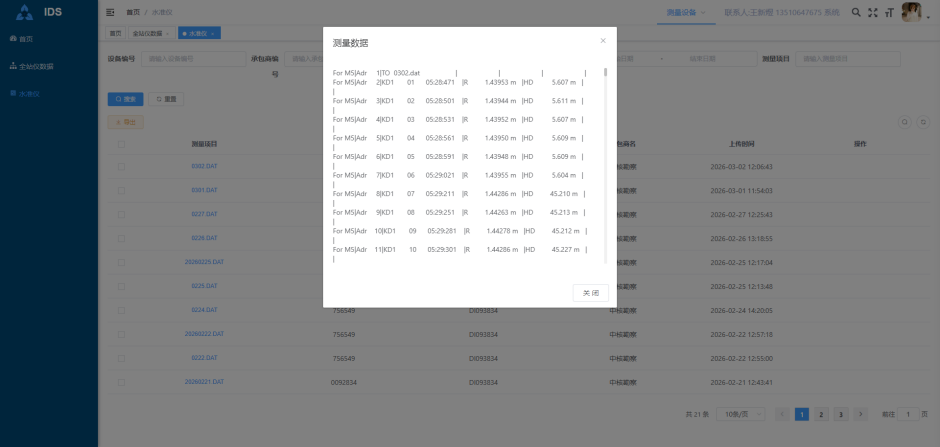Screen dimensions: 940x447
Task: Click the font size icon in header
Action: [x=889, y=13]
